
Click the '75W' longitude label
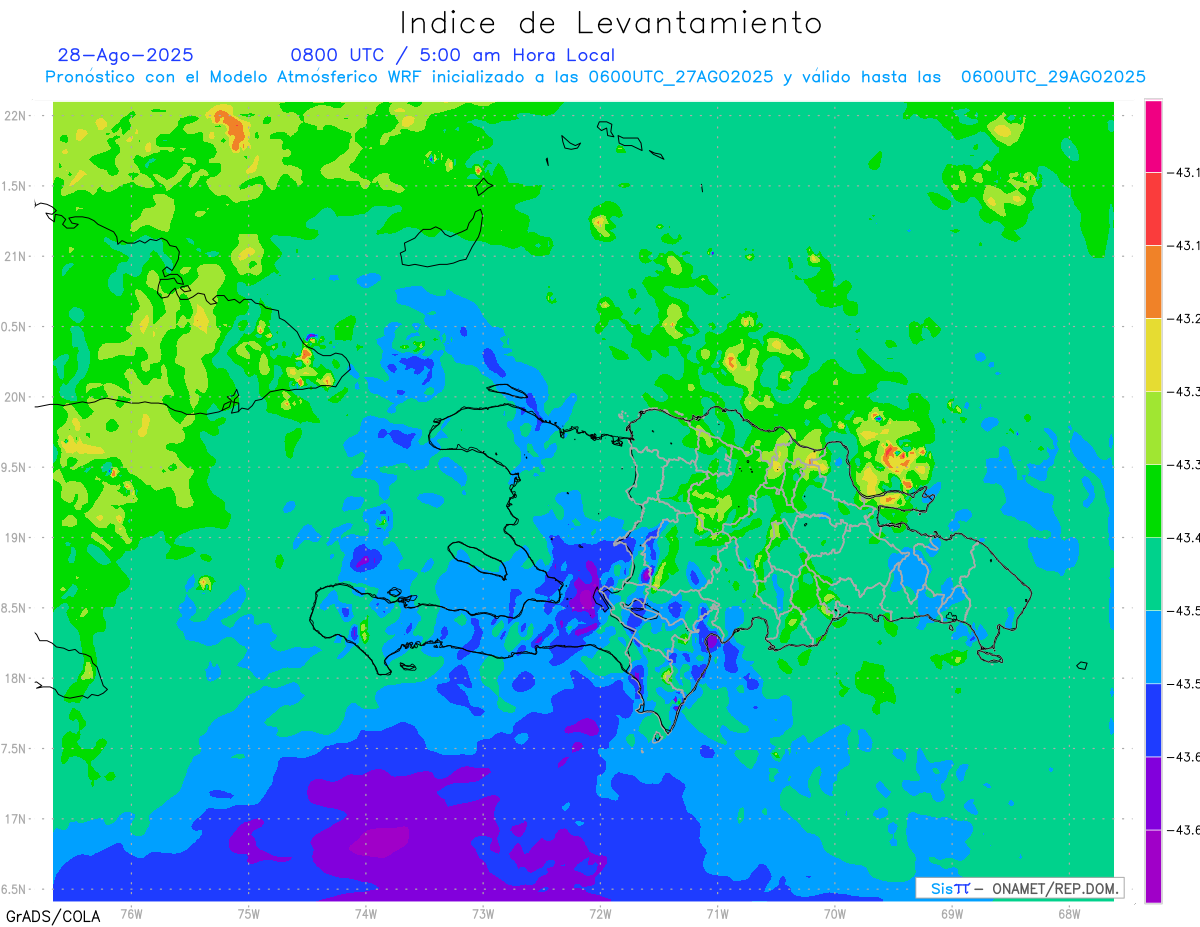[x=248, y=913]
